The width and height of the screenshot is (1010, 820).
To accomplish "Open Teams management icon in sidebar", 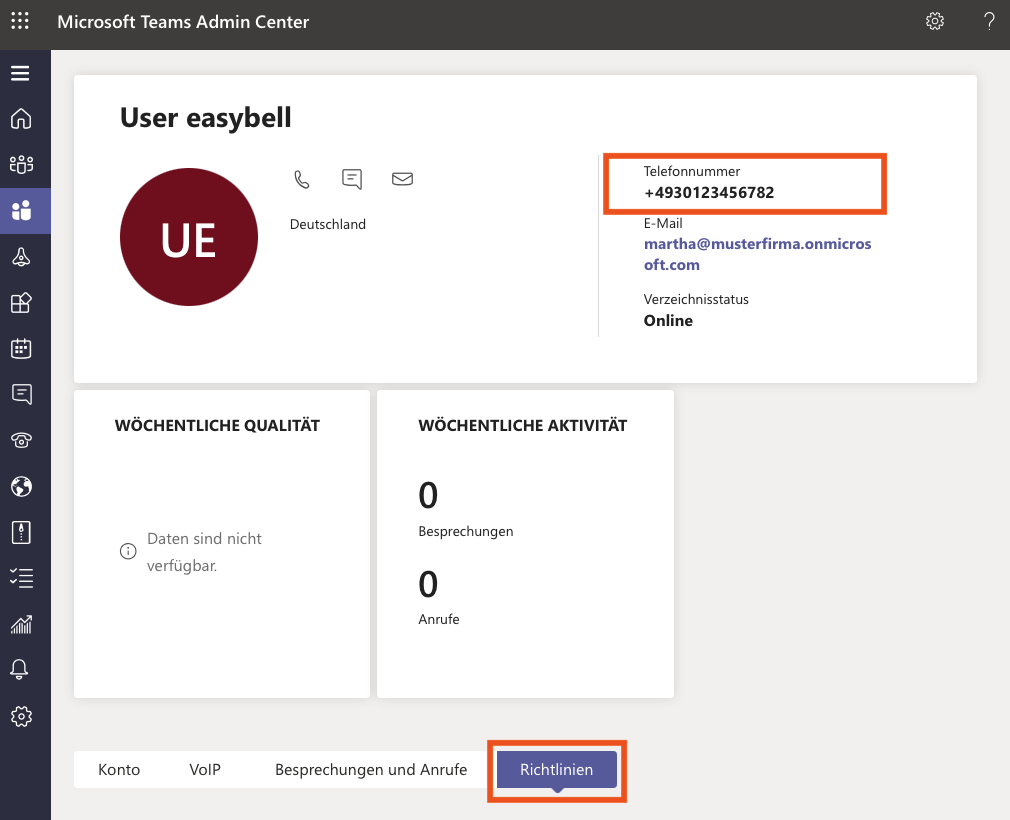I will (21, 164).
